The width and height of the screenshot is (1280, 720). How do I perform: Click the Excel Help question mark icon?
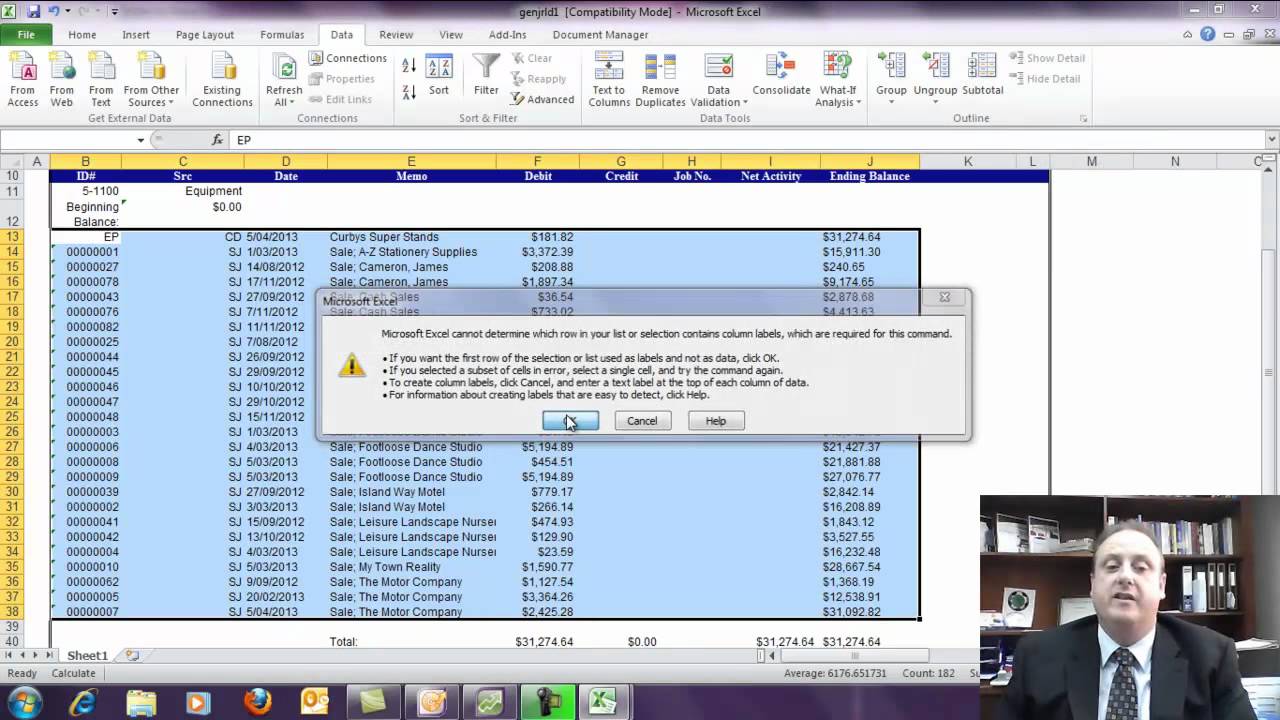(1207, 34)
